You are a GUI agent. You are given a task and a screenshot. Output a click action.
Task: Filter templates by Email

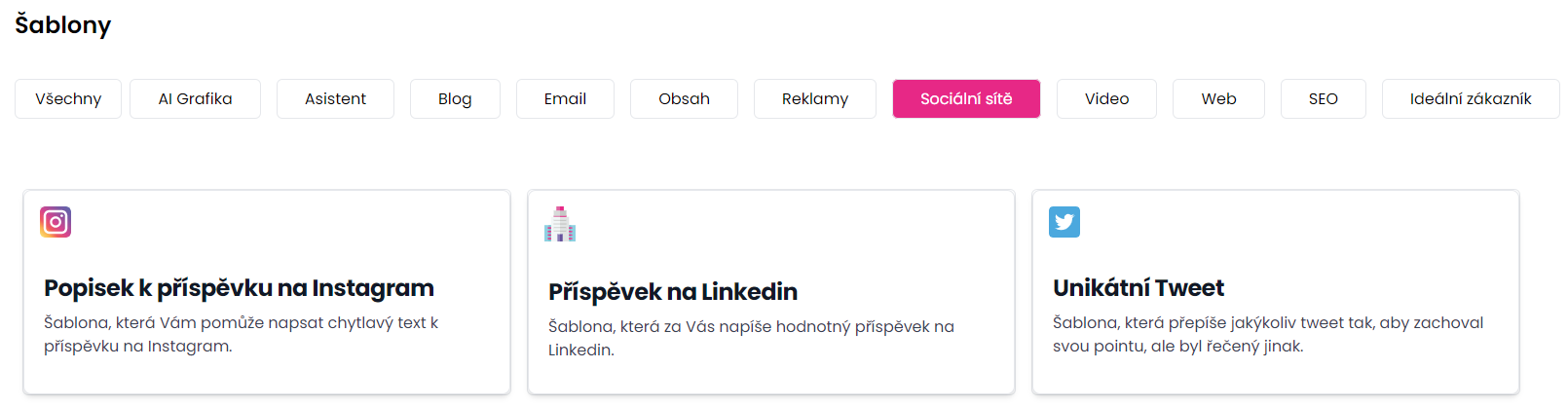(565, 98)
